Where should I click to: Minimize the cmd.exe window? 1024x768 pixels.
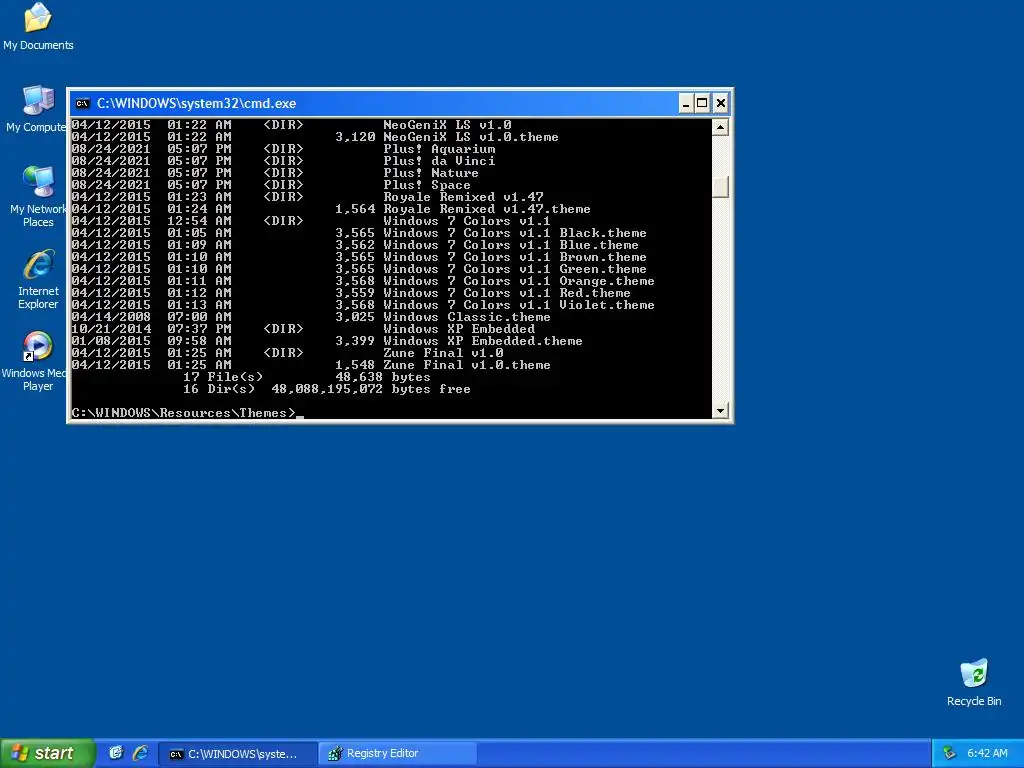click(686, 103)
